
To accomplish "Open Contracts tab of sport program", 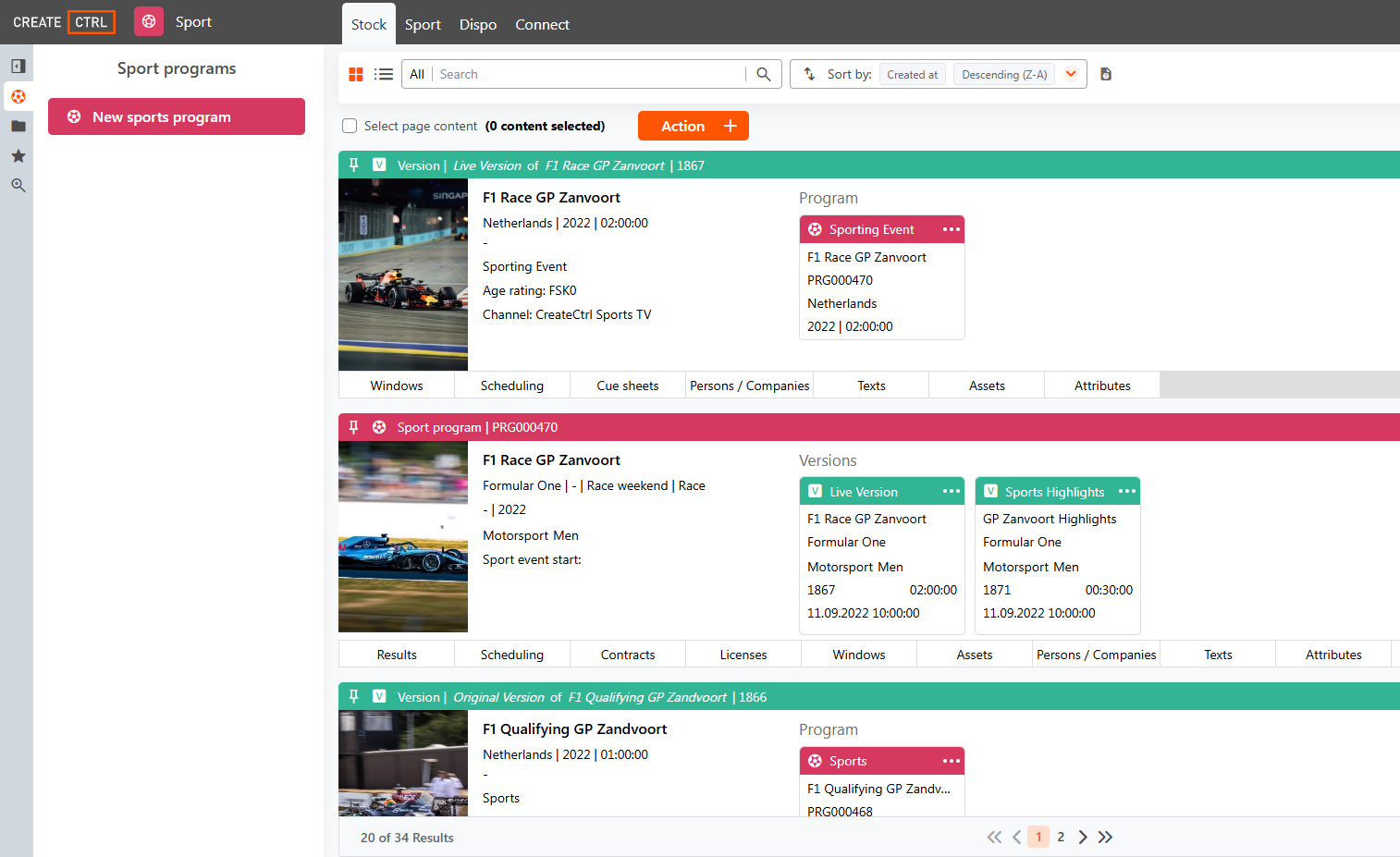I will pos(628,655).
